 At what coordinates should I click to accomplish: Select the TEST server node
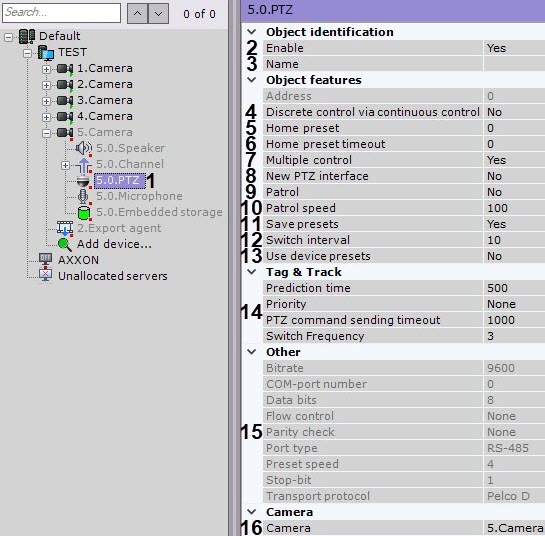tap(72, 52)
